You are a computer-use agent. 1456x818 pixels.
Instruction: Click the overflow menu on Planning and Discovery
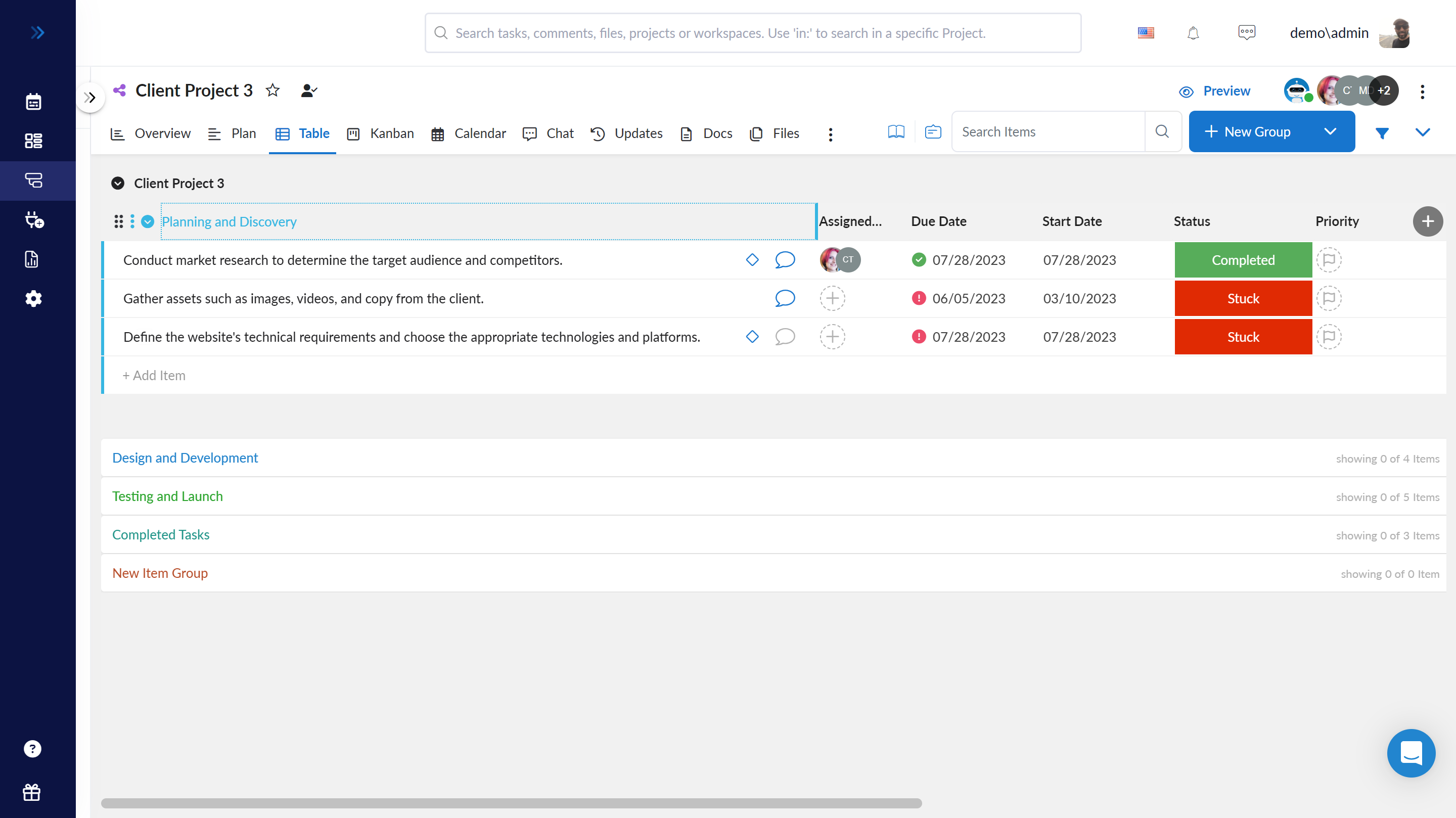click(x=131, y=221)
